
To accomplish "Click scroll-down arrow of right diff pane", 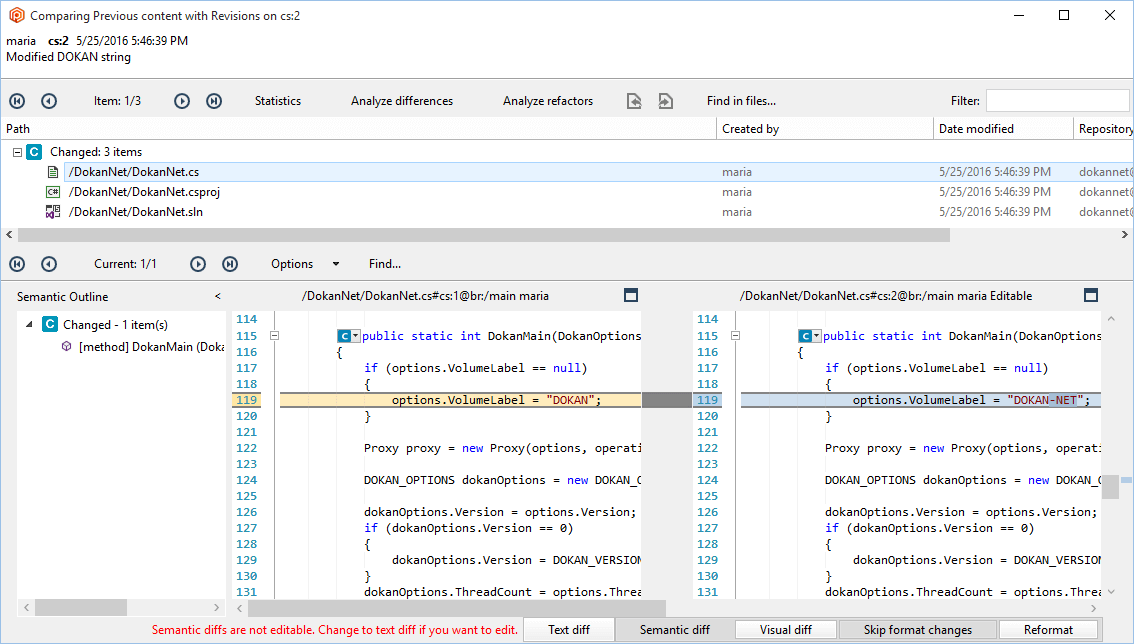I will [1111, 592].
